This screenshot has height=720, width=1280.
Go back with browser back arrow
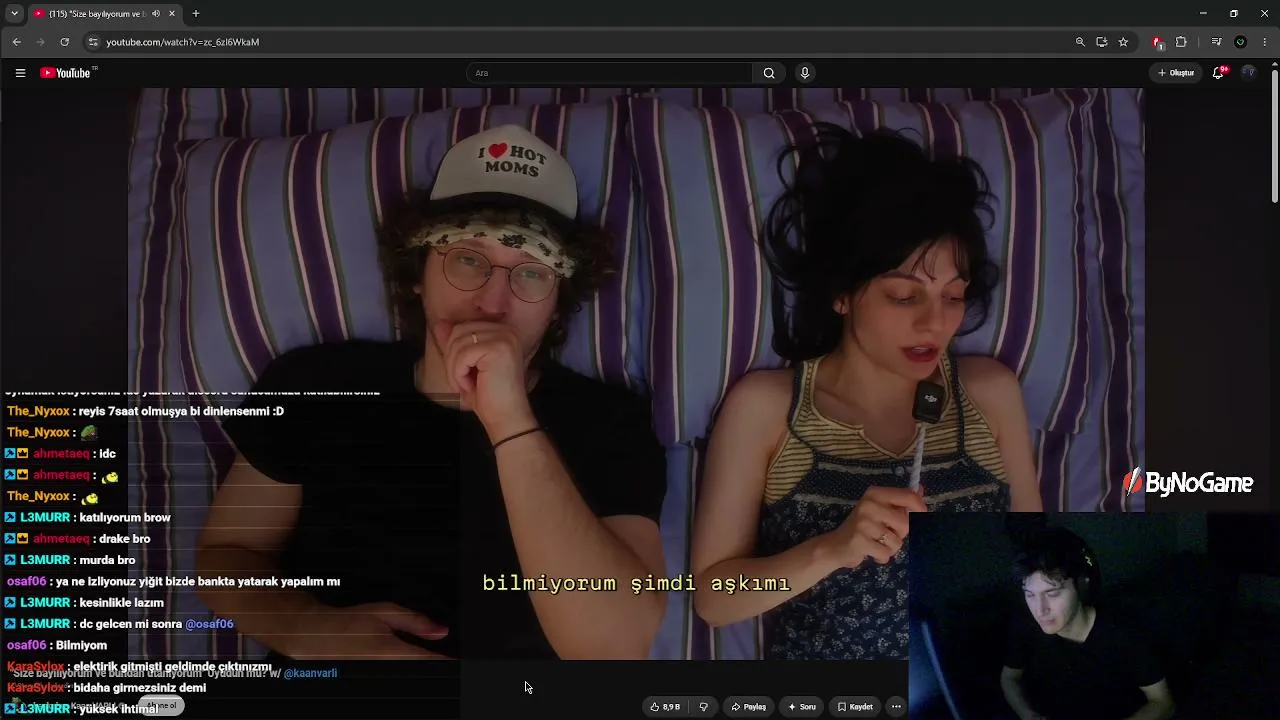[x=17, y=42]
